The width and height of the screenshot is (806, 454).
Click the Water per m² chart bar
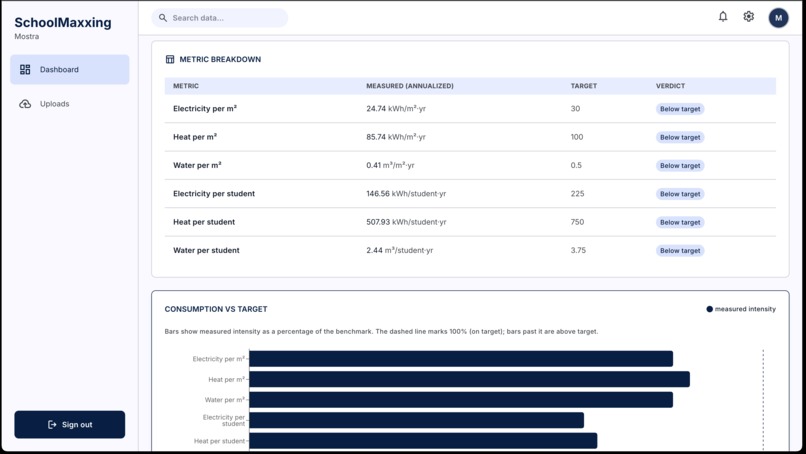[x=461, y=399]
